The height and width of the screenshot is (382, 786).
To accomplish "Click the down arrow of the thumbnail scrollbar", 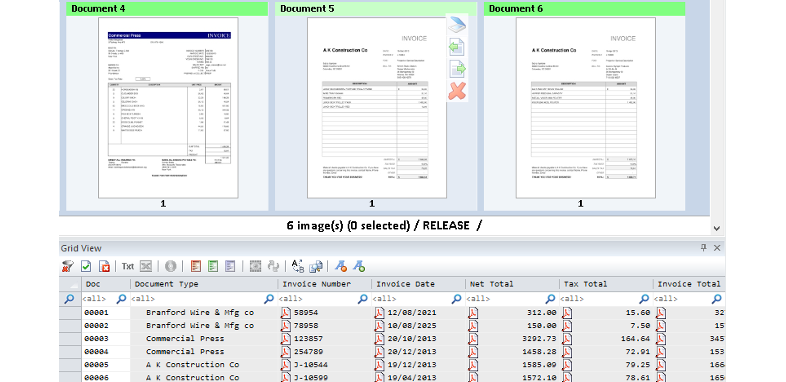I will [x=717, y=228].
